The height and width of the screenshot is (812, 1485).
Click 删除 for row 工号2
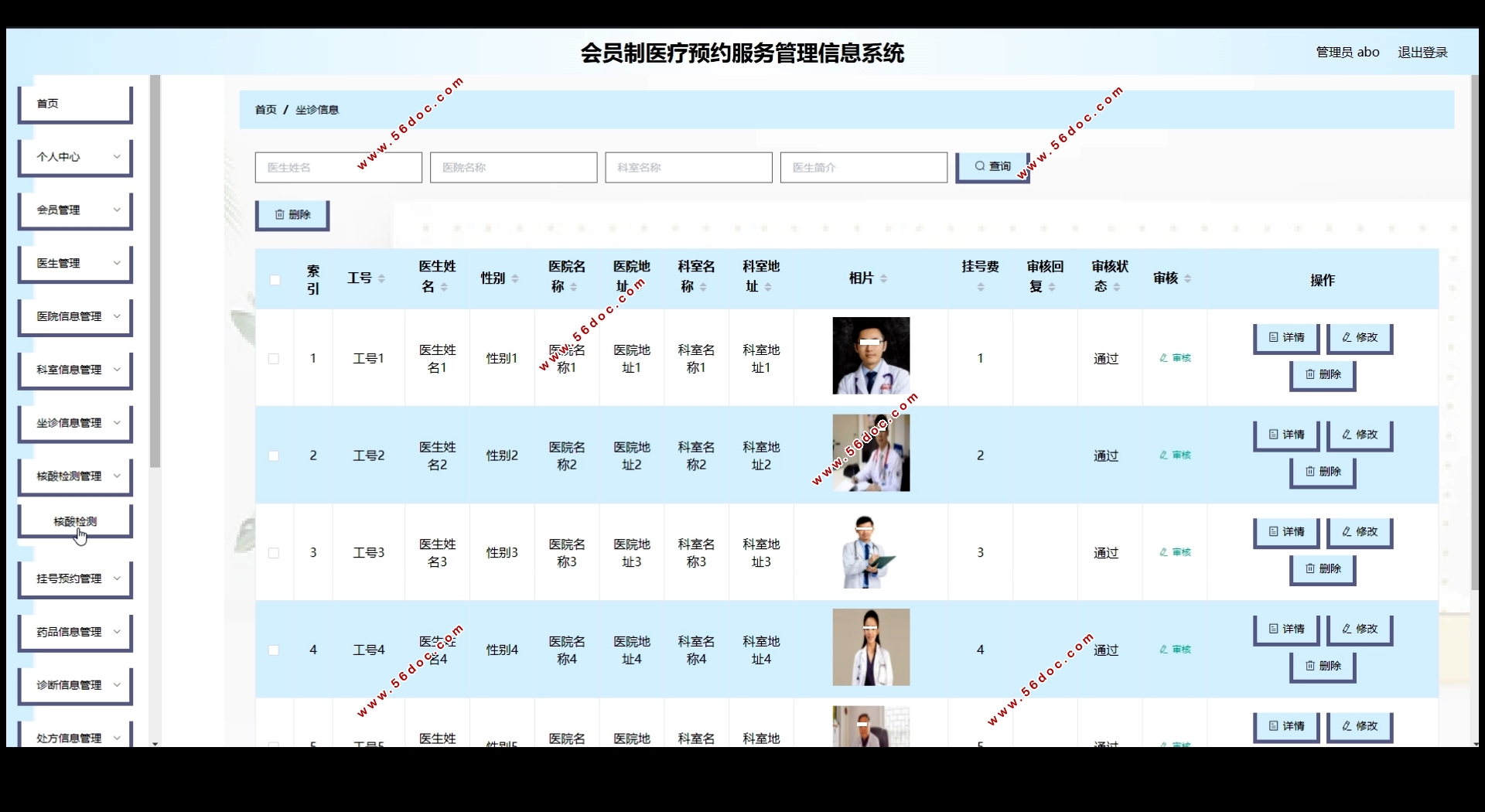click(x=1323, y=473)
